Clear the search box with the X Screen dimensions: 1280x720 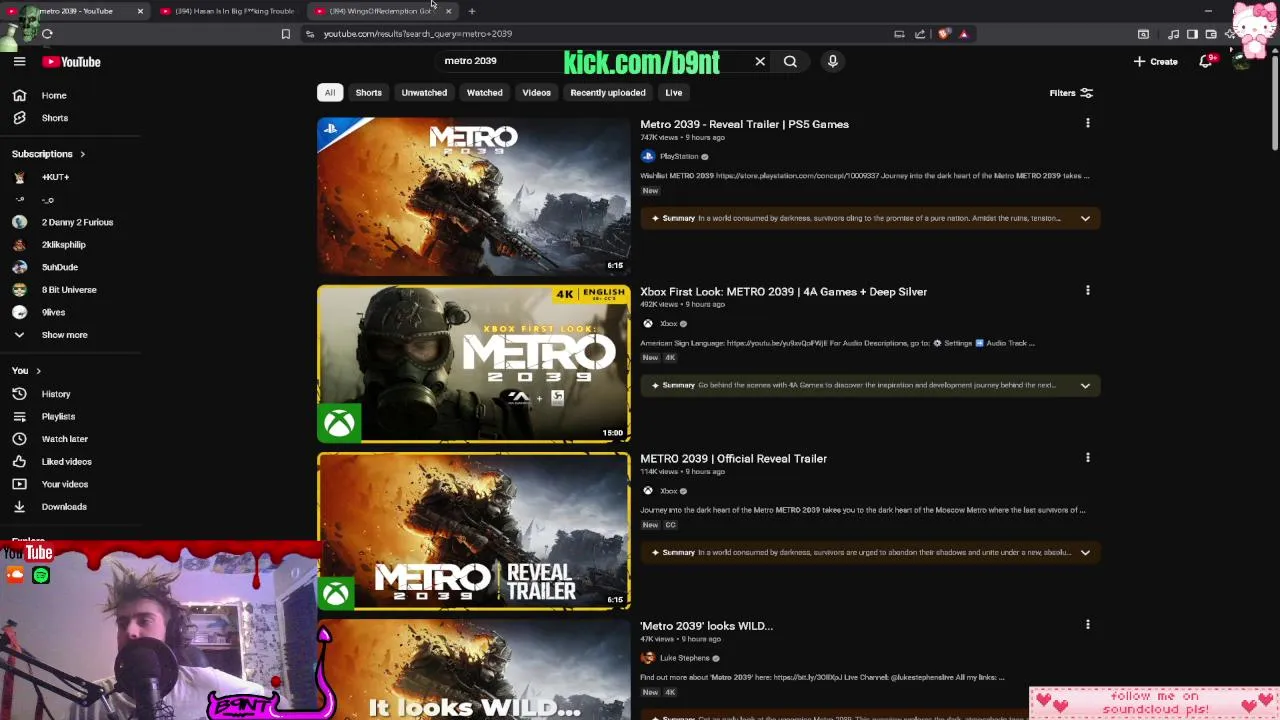click(760, 61)
